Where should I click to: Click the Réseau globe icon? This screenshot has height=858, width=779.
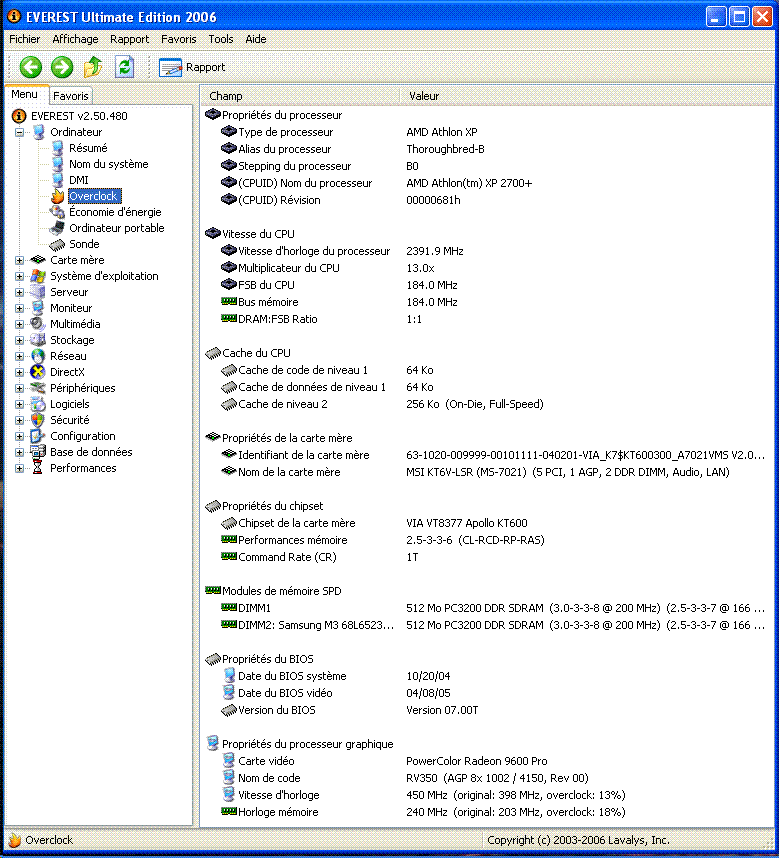38,356
